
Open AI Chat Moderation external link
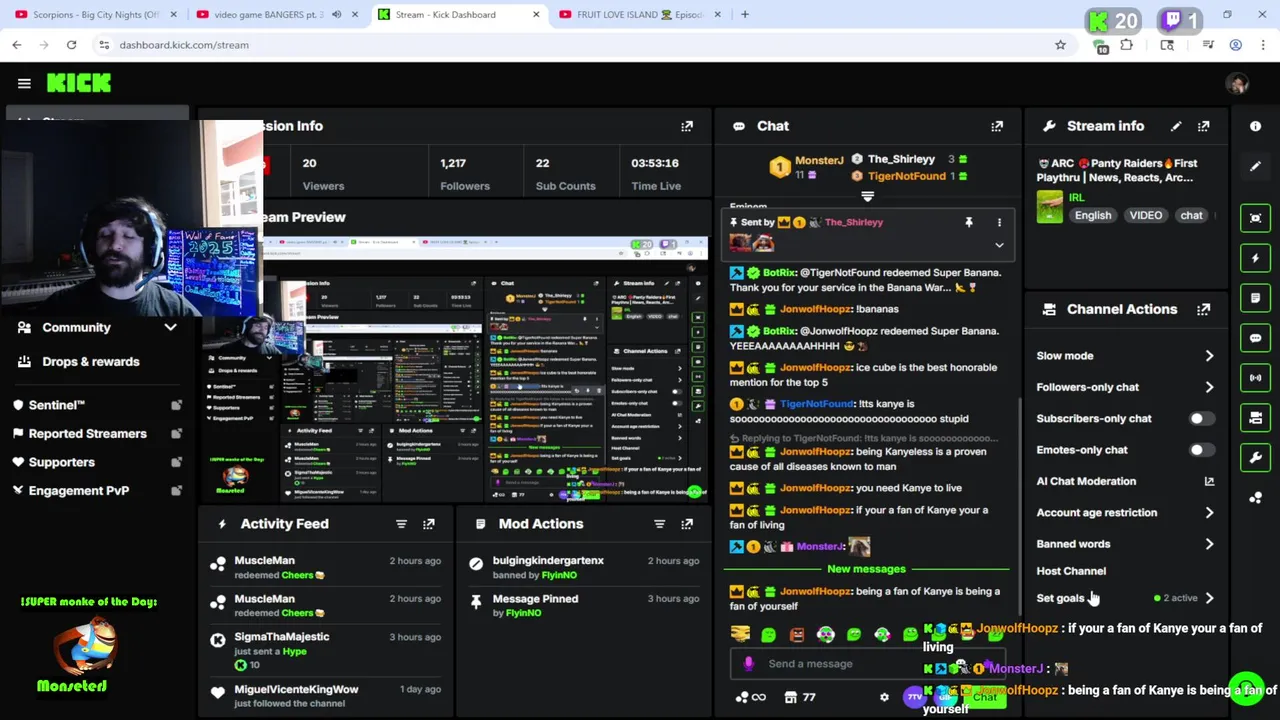point(1209,481)
